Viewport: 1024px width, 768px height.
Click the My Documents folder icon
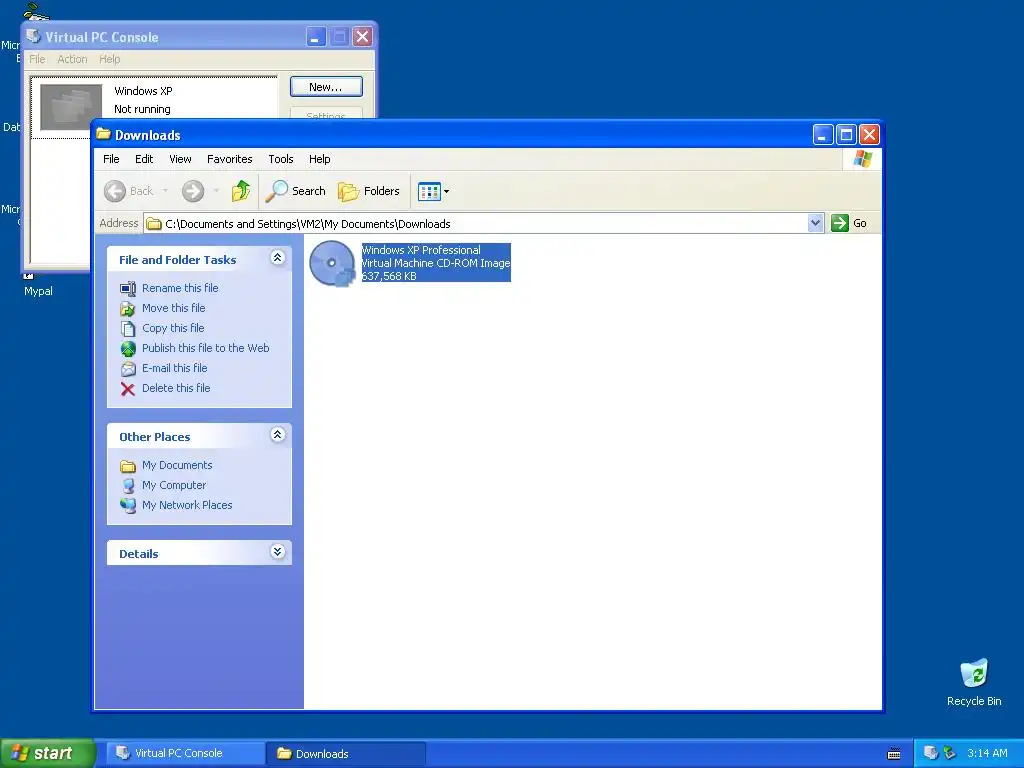click(x=128, y=466)
